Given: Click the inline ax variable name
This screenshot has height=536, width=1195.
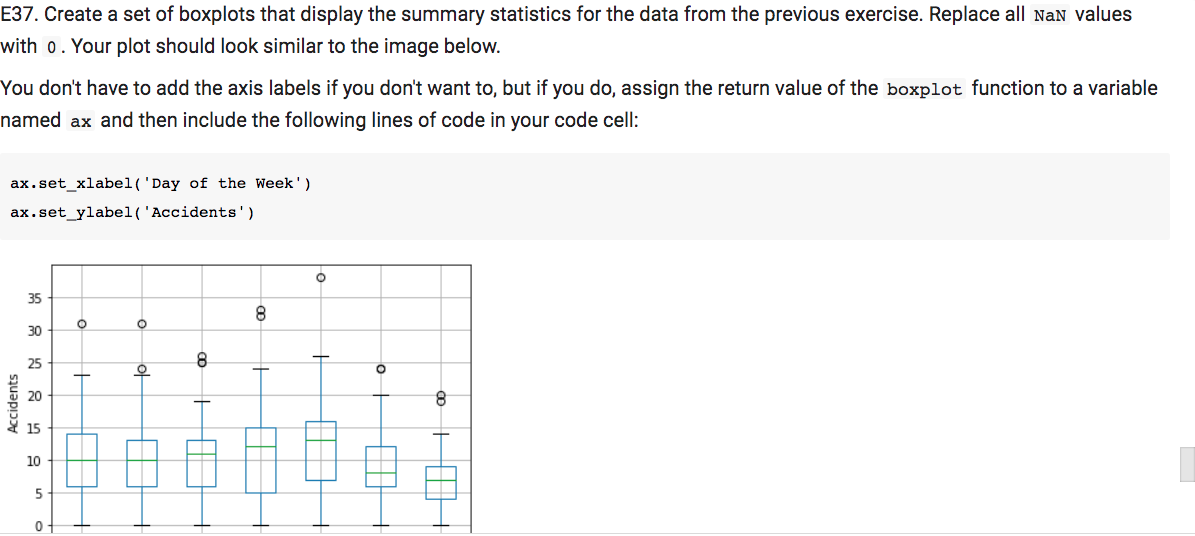Looking at the screenshot, I should click(81, 122).
